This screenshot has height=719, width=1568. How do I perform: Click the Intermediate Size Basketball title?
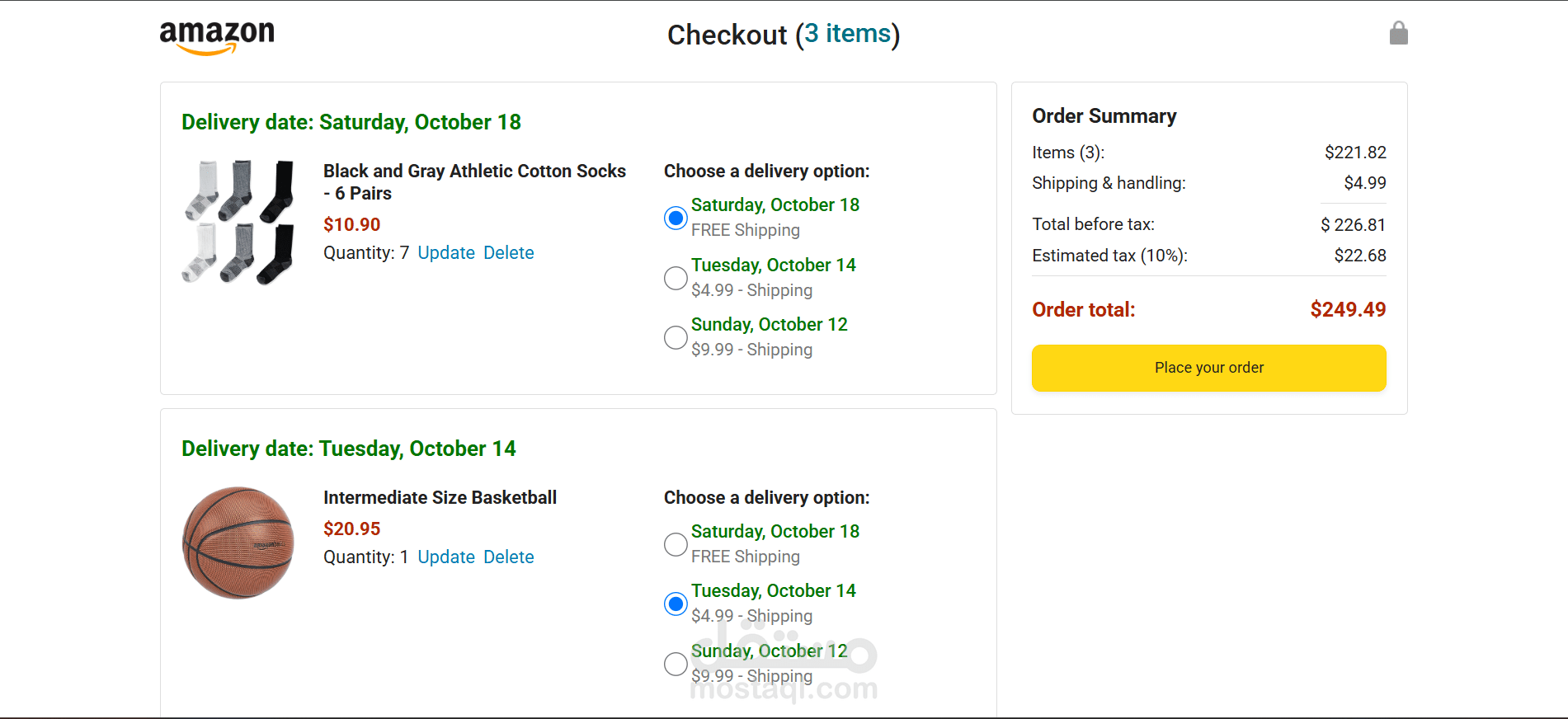440,498
